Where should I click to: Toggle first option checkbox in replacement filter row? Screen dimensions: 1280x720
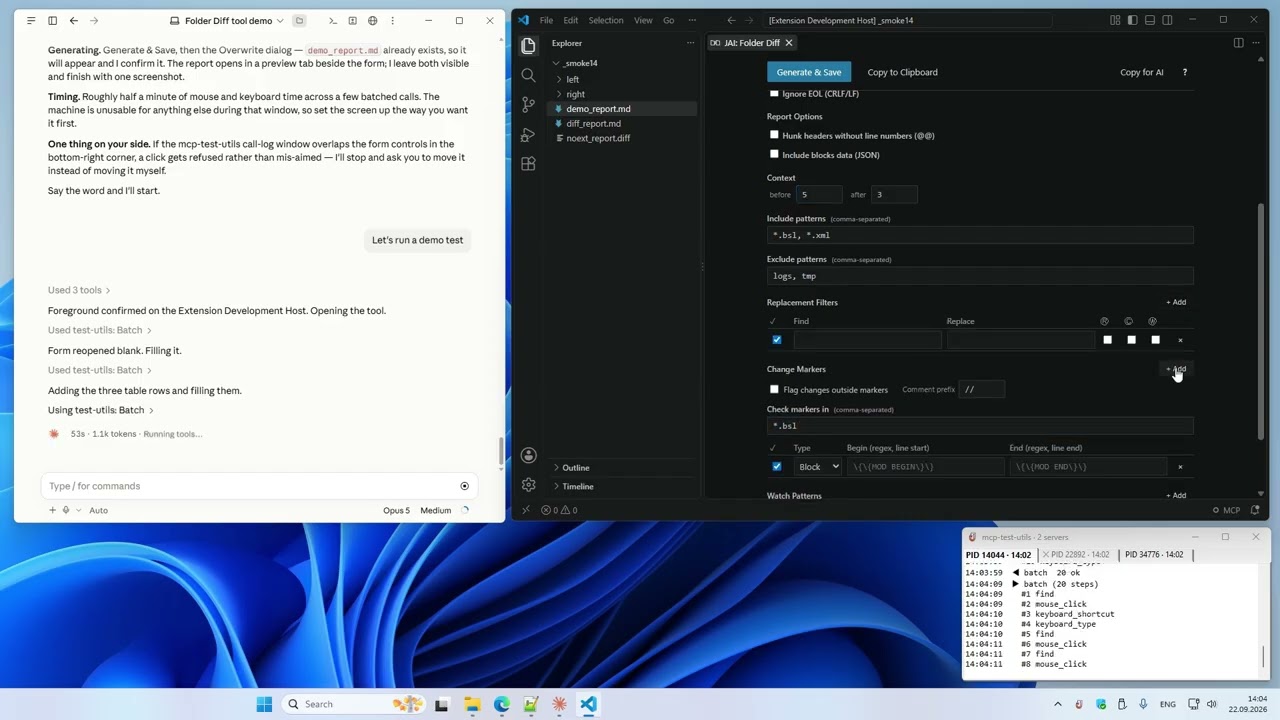point(1107,340)
